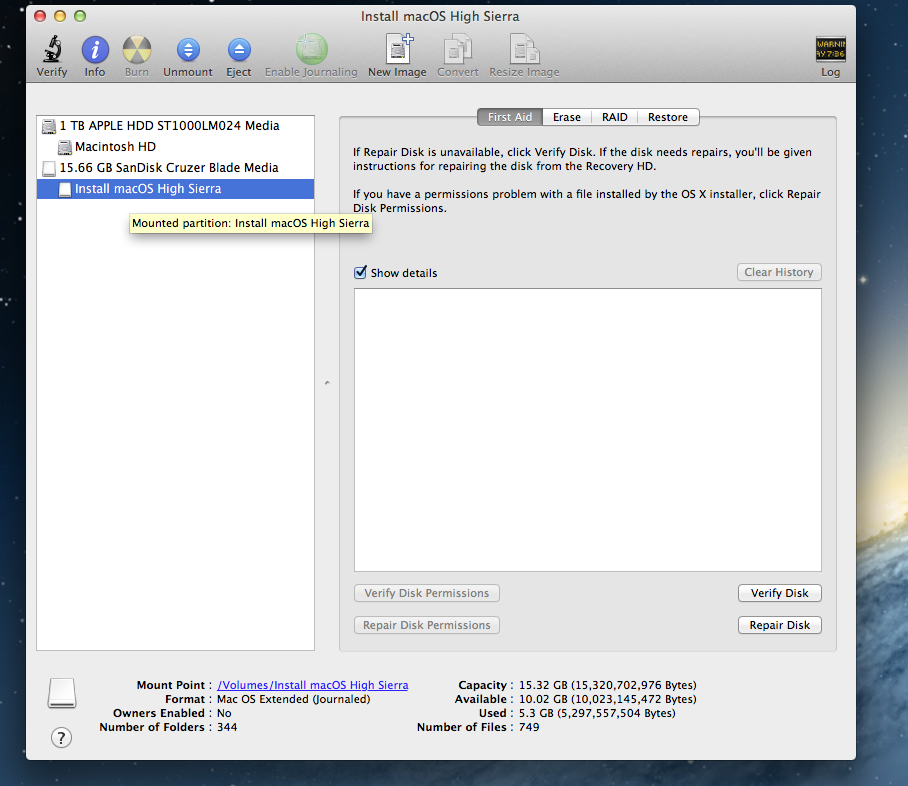Select the Install macOS High Sierra partition row
The height and width of the screenshot is (786, 908).
coord(175,189)
